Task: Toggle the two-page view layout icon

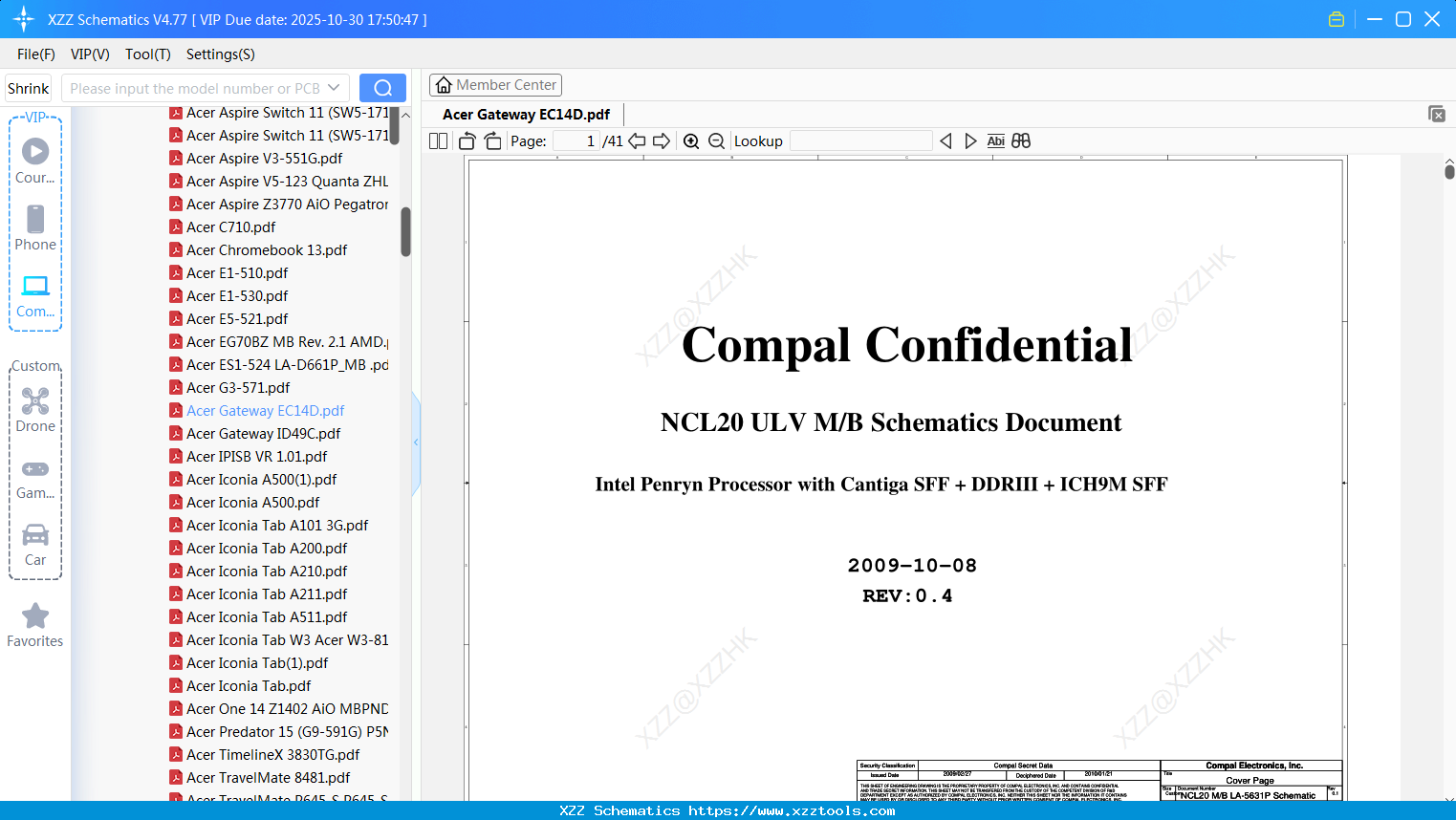Action: tap(438, 141)
